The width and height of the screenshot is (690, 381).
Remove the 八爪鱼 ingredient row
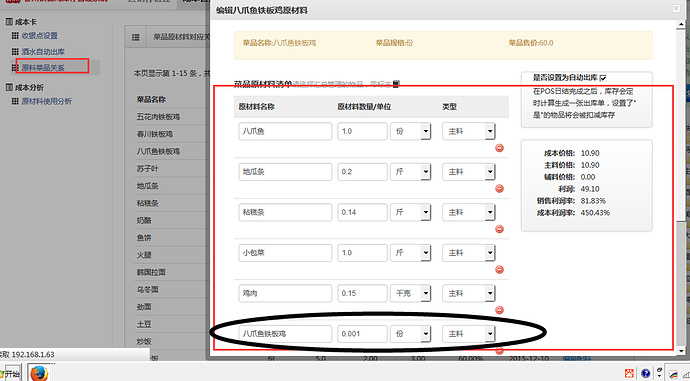[499, 148]
